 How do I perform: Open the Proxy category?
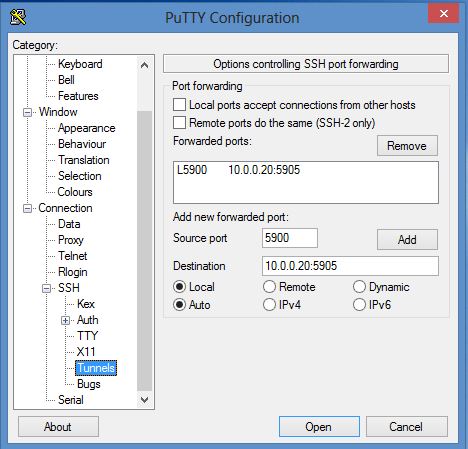coord(71,240)
